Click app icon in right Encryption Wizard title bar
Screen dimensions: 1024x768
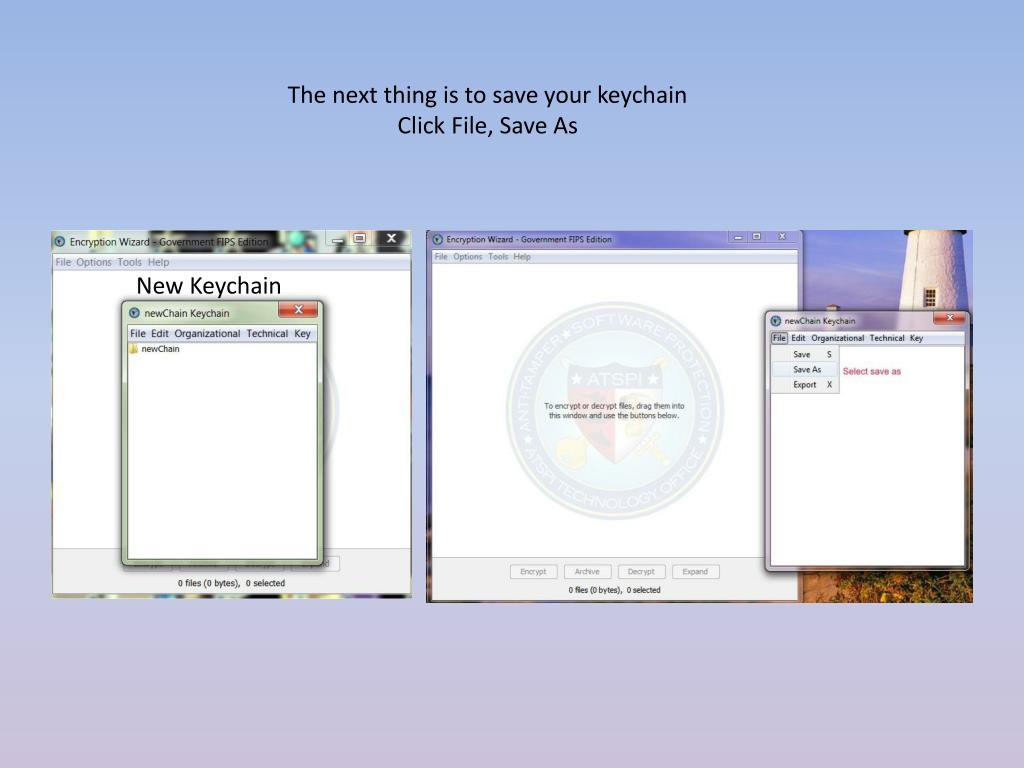(438, 240)
